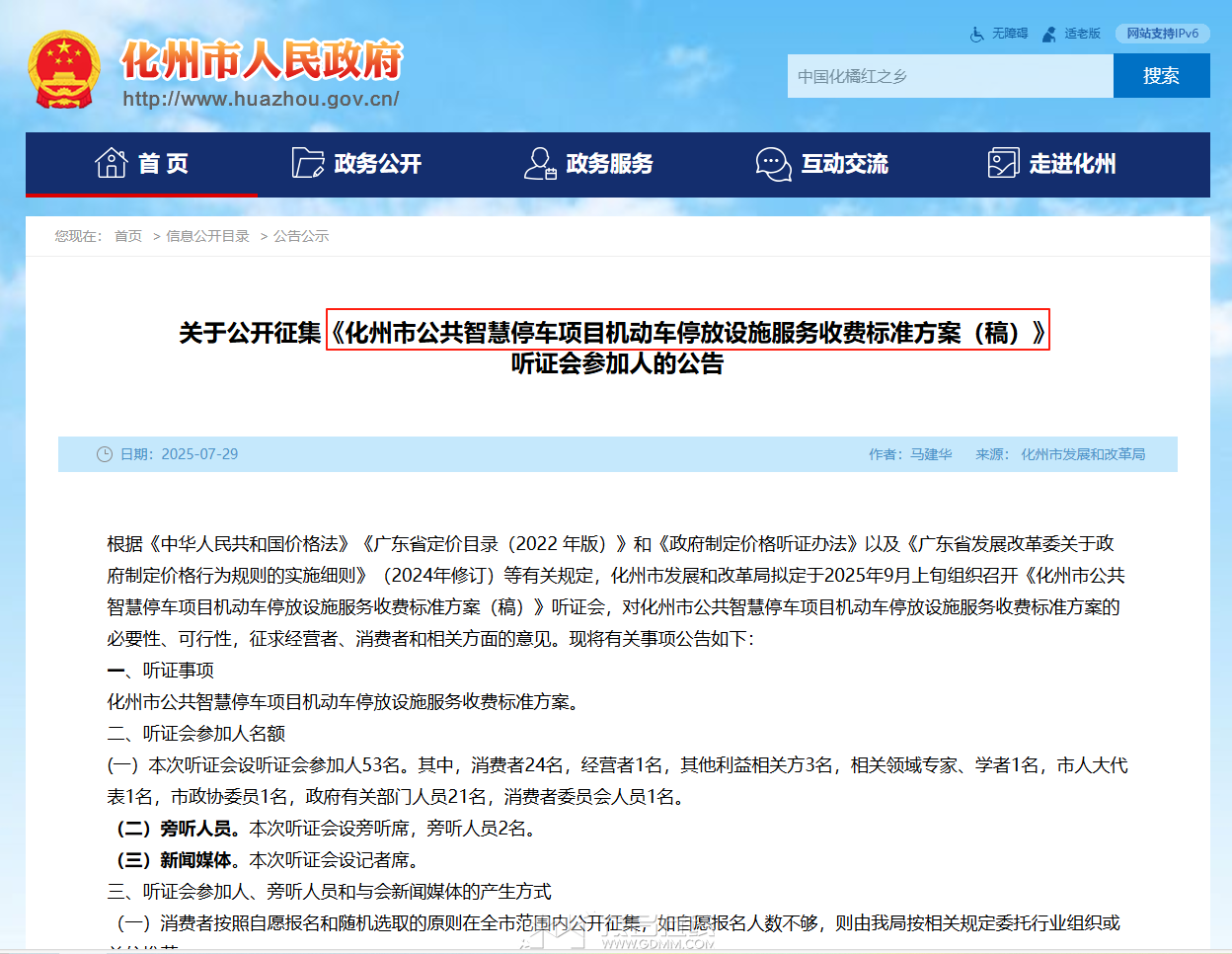The width and height of the screenshot is (1232, 954).
Task: Click the http://www.huazhou.gov.cn/ URL text
Action: tap(261, 99)
